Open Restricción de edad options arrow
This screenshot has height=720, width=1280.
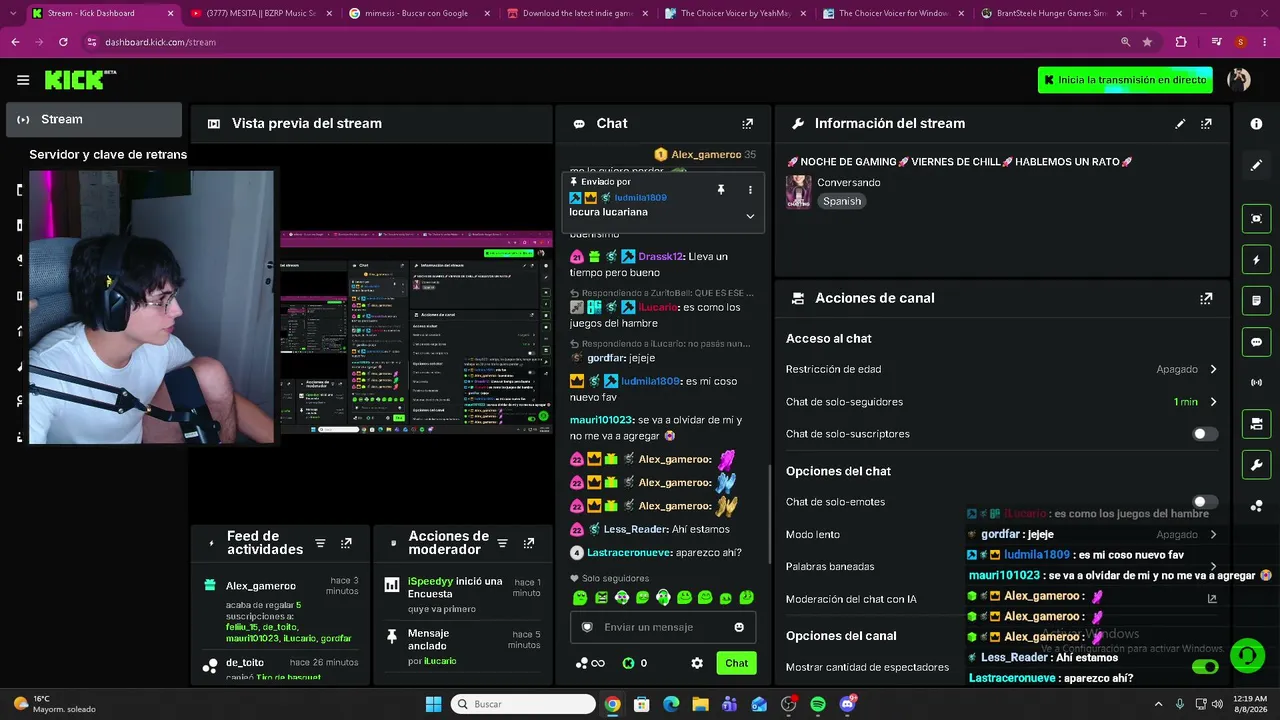1213,369
